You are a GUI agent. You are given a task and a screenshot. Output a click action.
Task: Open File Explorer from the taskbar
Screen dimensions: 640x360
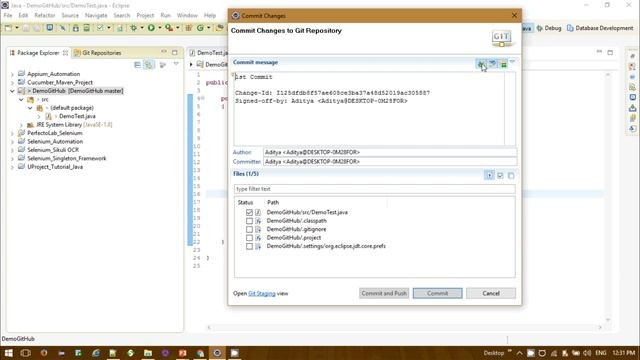[x=148, y=353]
